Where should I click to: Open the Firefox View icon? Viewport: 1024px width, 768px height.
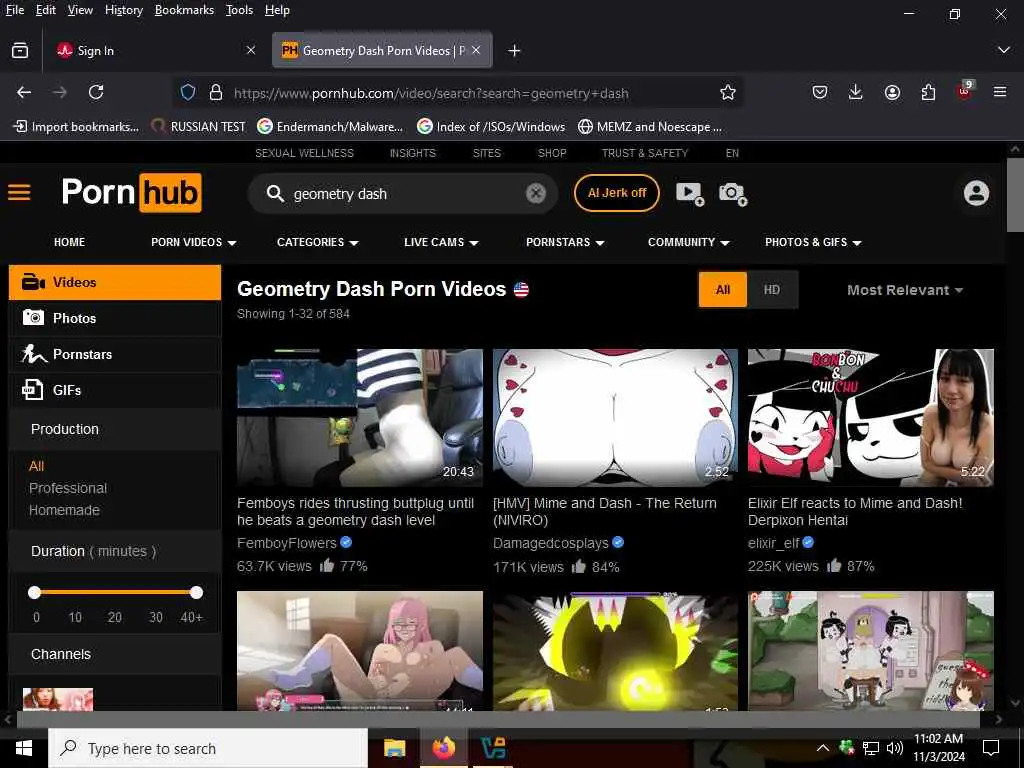coord(20,50)
